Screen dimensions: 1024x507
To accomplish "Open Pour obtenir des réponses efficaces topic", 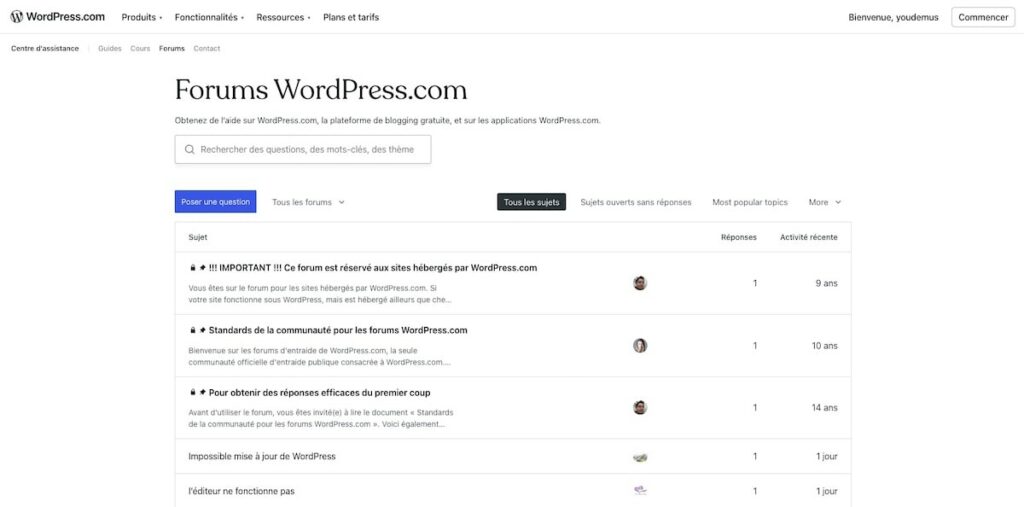I will click(319, 393).
